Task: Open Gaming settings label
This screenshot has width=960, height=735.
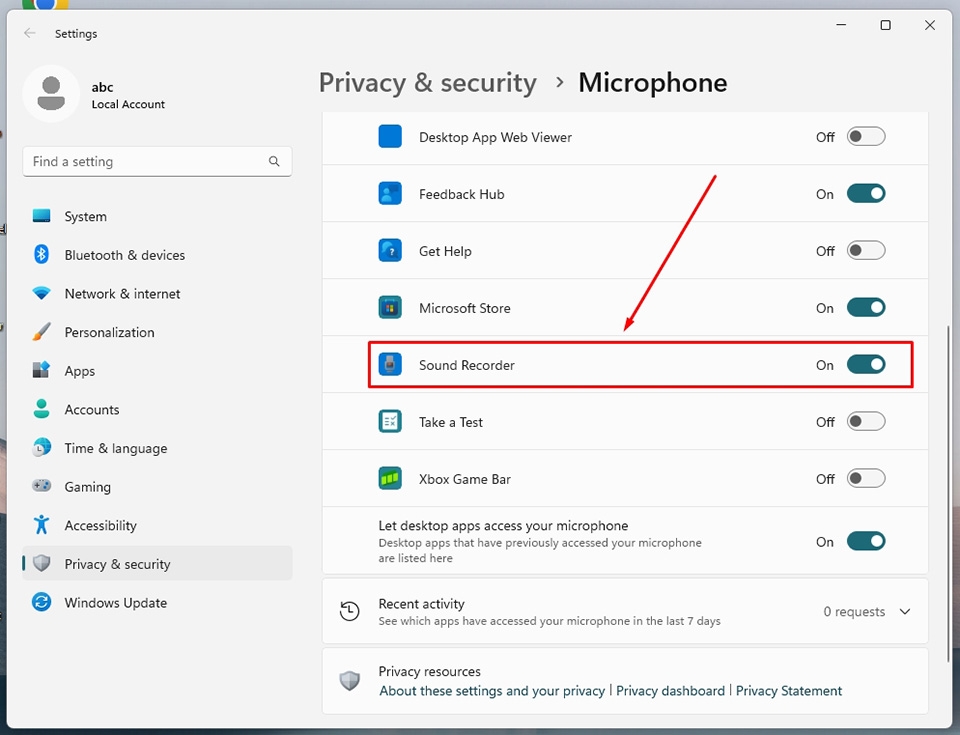Action: tap(88, 487)
